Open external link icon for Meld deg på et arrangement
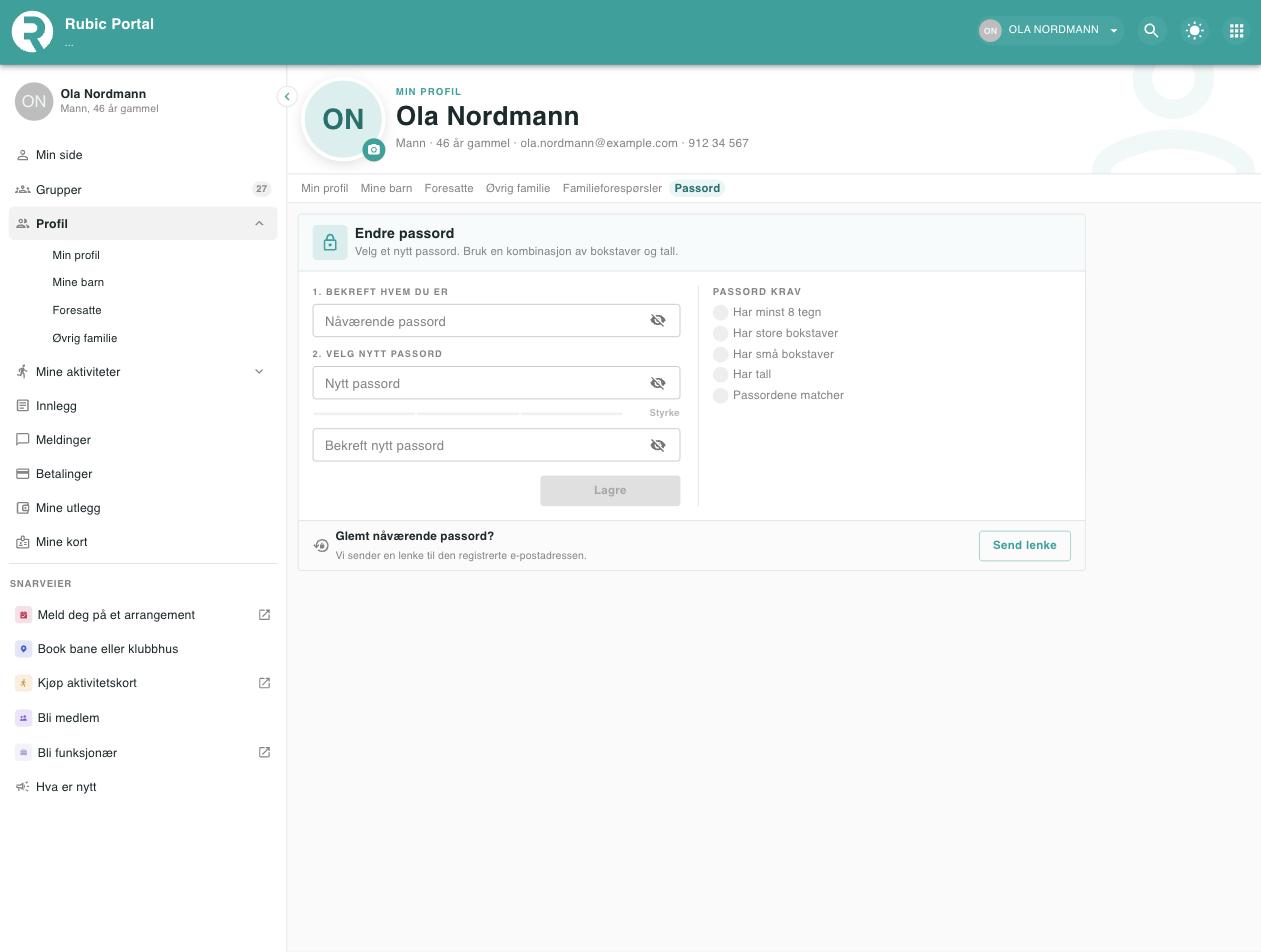Screen dimensions: 1261x952 [264, 615]
